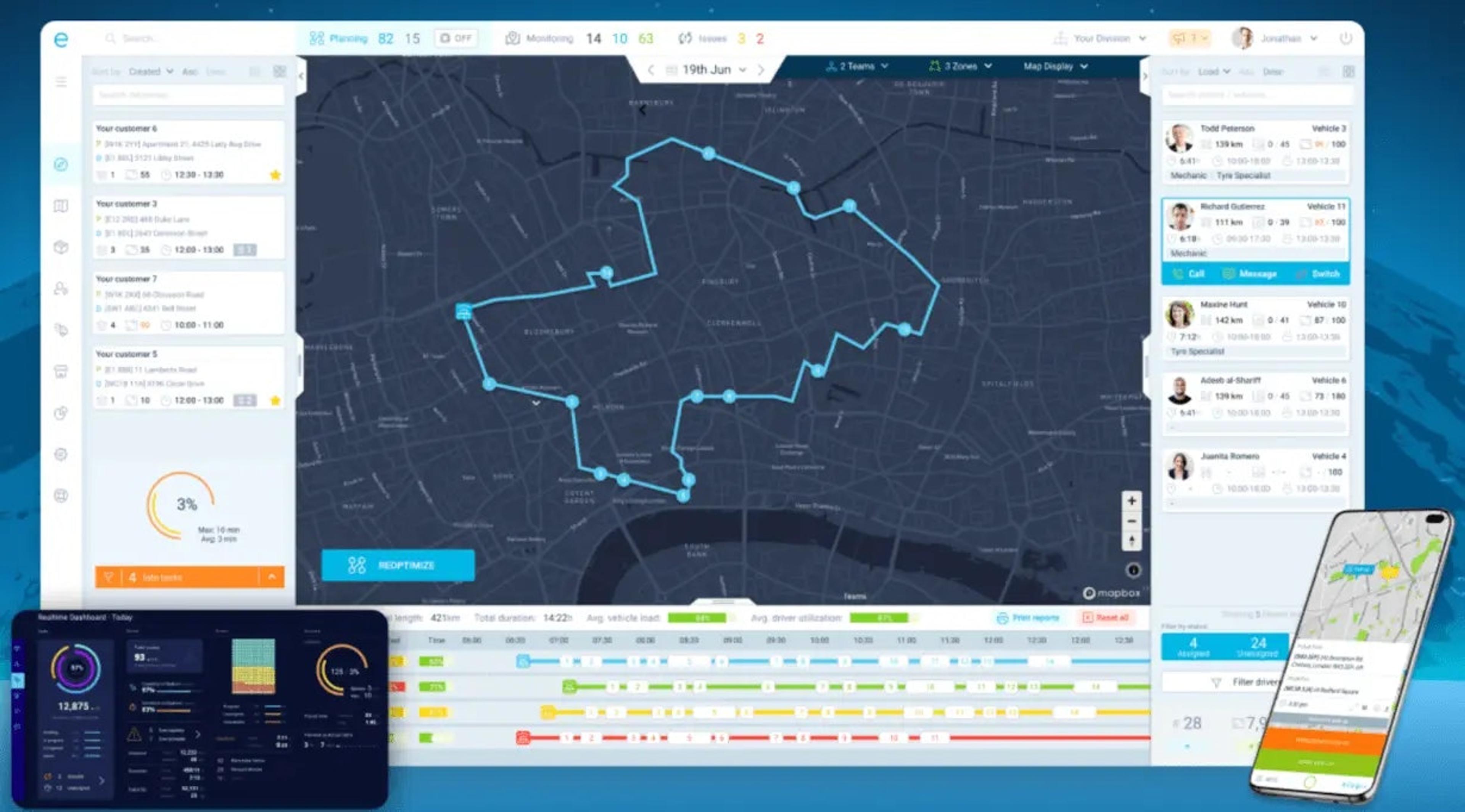Select Asc sort order in deliveries panel
Screen dimensions: 1465x812
point(190,72)
